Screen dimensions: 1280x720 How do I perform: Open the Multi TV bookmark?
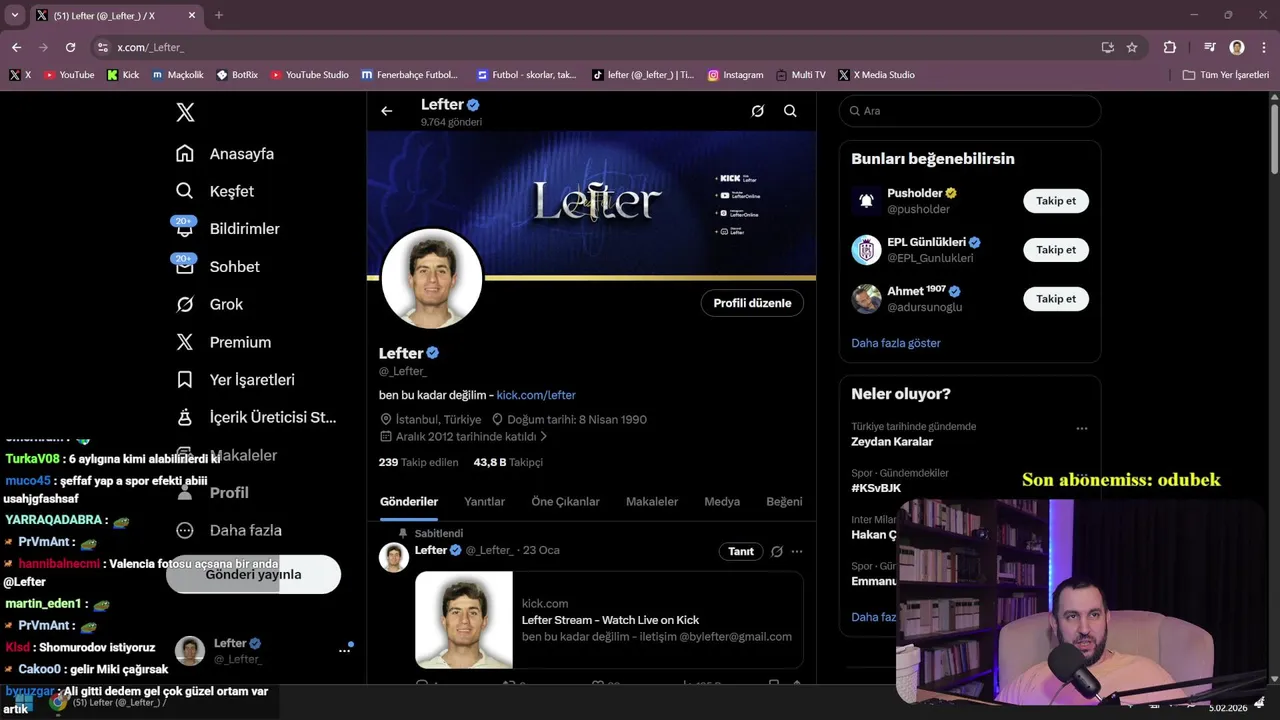tap(801, 75)
